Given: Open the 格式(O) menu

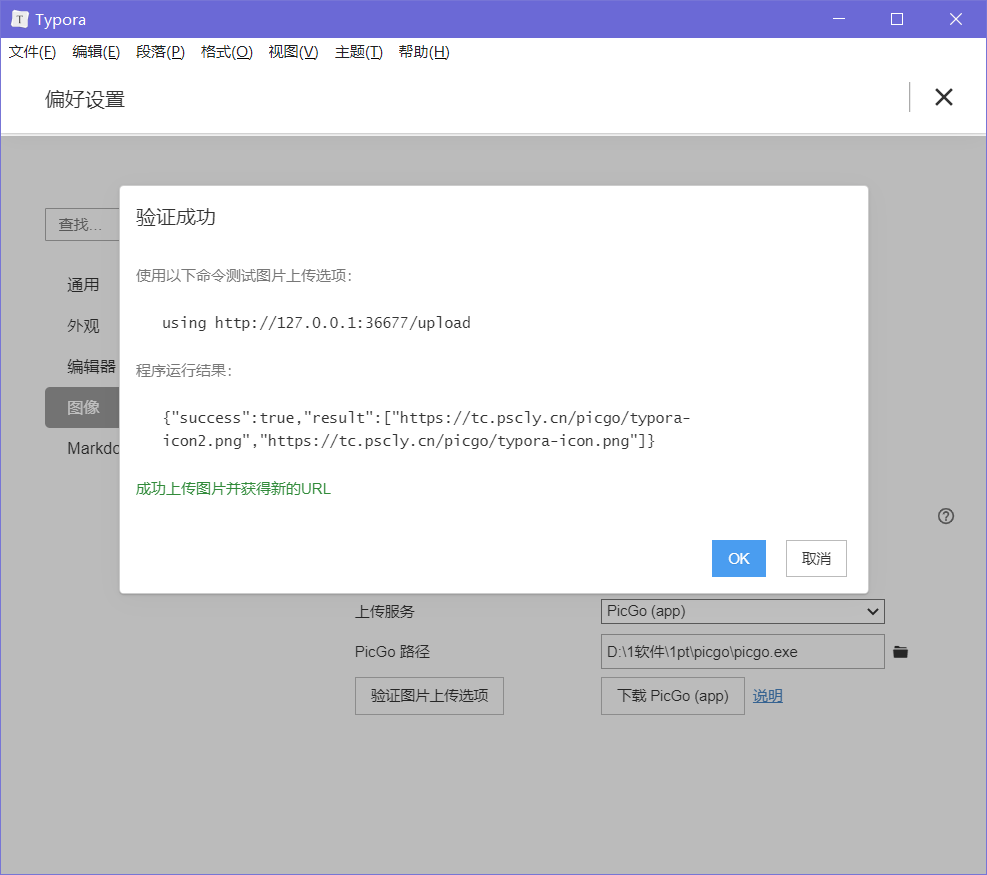Looking at the screenshot, I should 227,52.
